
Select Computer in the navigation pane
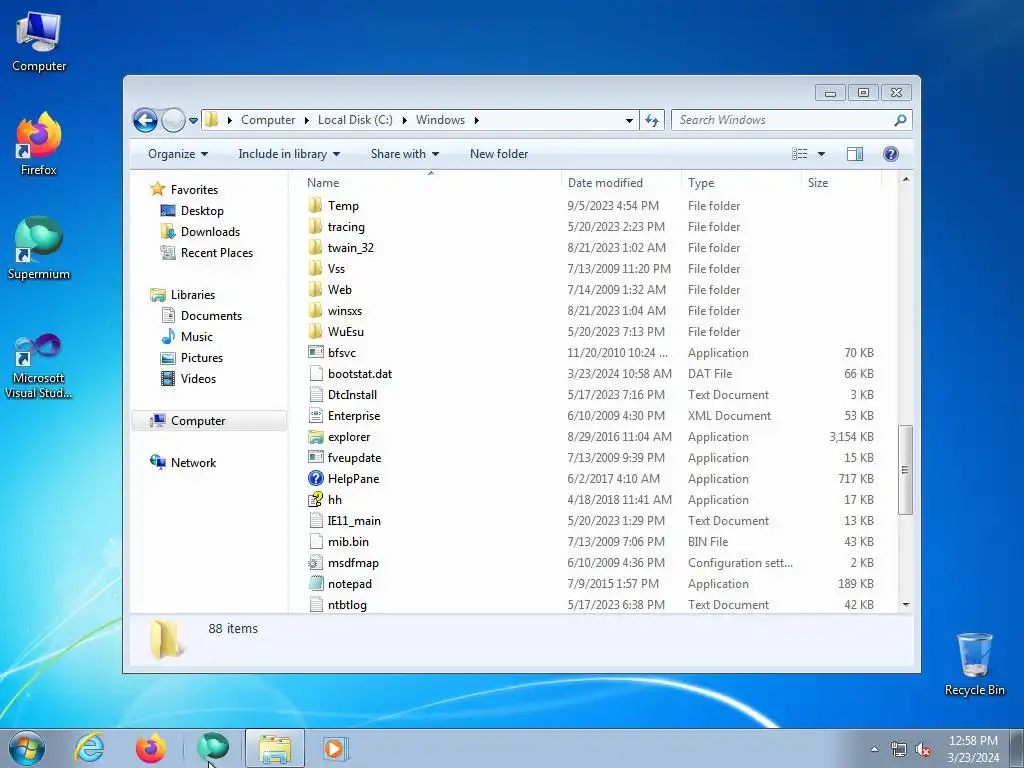[198, 421]
